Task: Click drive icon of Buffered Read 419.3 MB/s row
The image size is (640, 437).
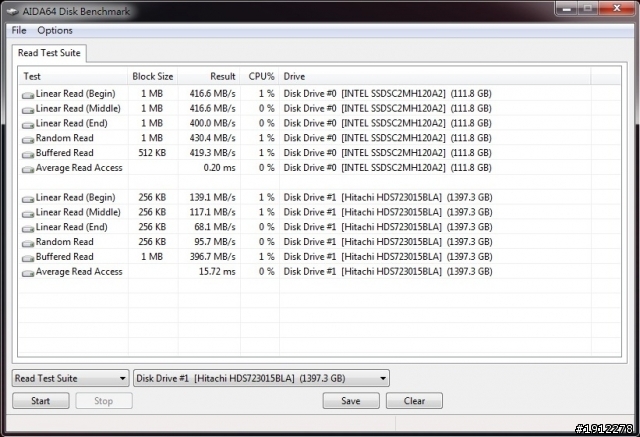Action: point(28,154)
